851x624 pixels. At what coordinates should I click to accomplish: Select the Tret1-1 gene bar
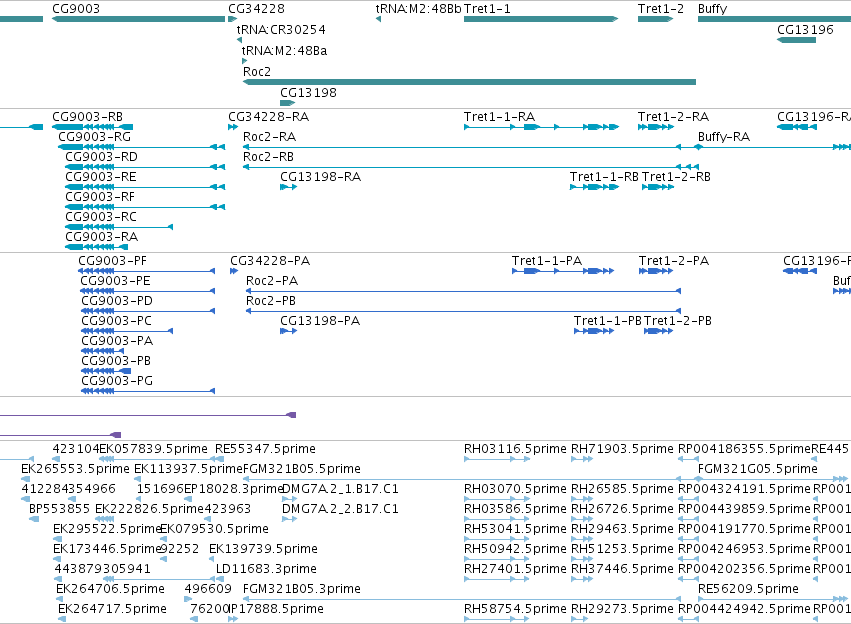pos(541,19)
